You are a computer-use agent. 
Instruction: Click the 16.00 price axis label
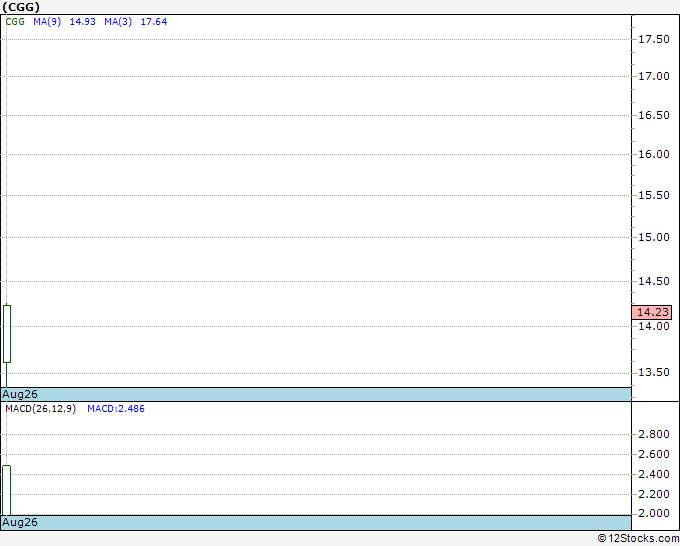pyautogui.click(x=654, y=154)
